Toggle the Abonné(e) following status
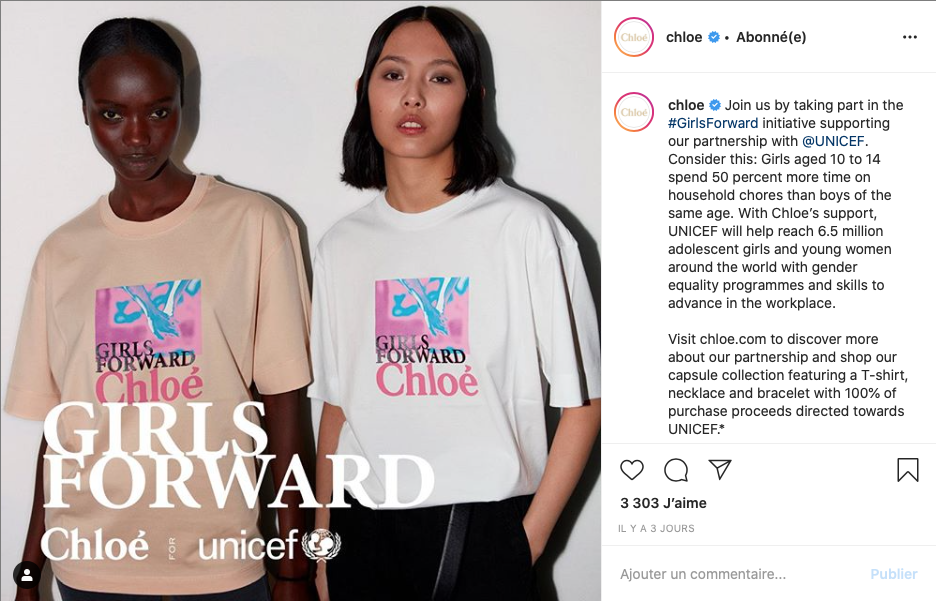 point(771,37)
